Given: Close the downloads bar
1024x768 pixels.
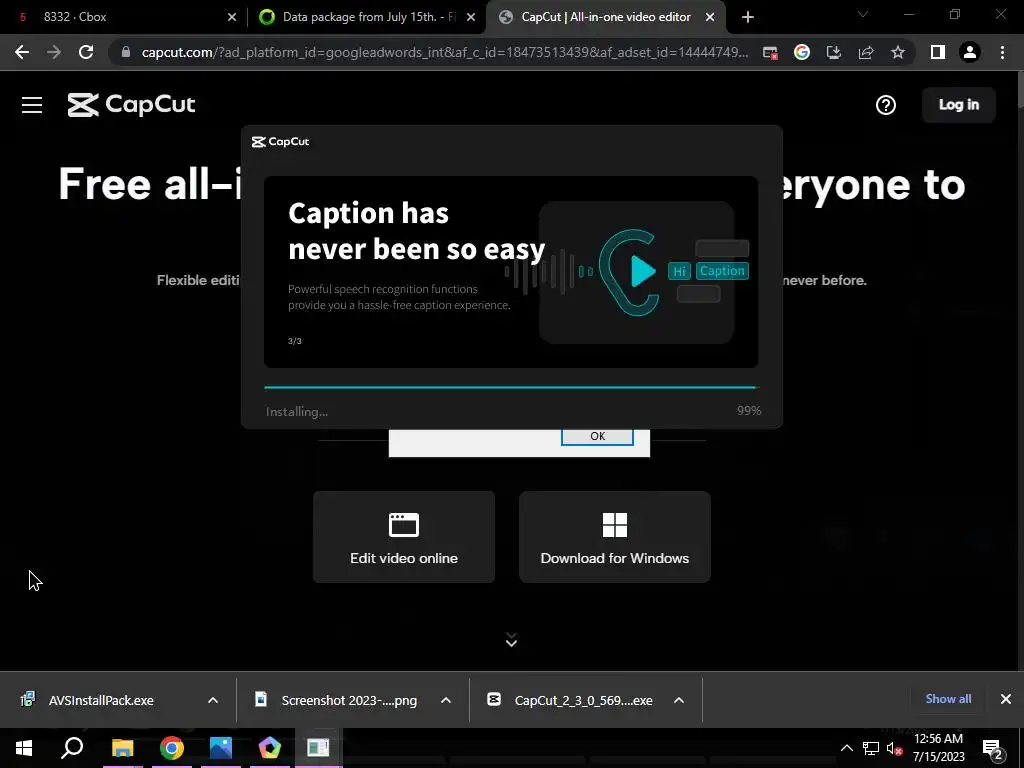Looking at the screenshot, I should [x=1006, y=699].
